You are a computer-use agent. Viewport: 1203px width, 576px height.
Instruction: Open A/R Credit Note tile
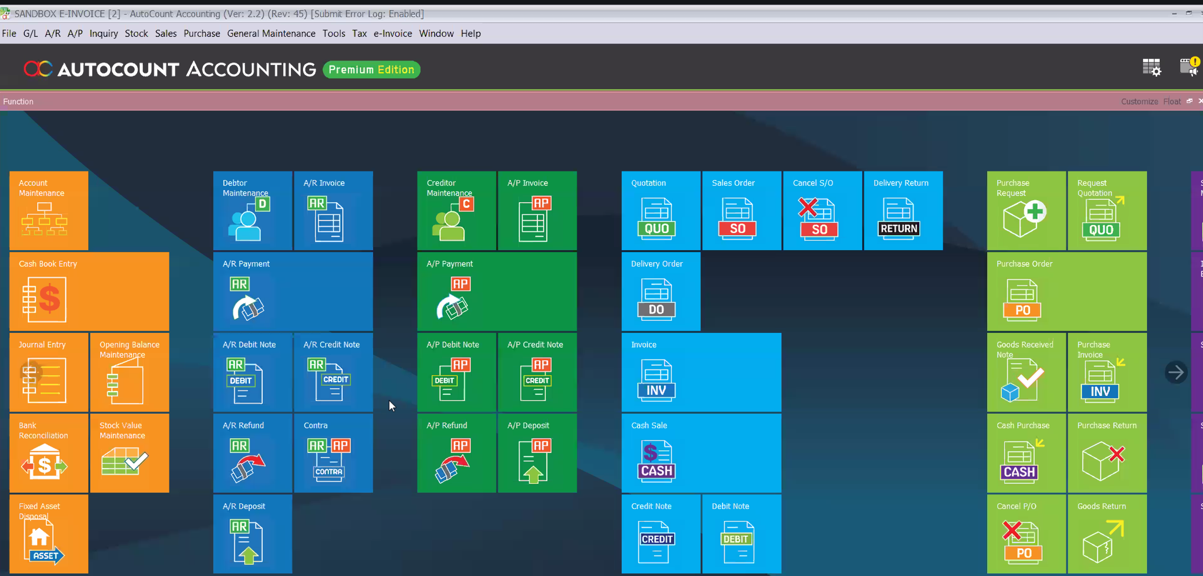334,373
